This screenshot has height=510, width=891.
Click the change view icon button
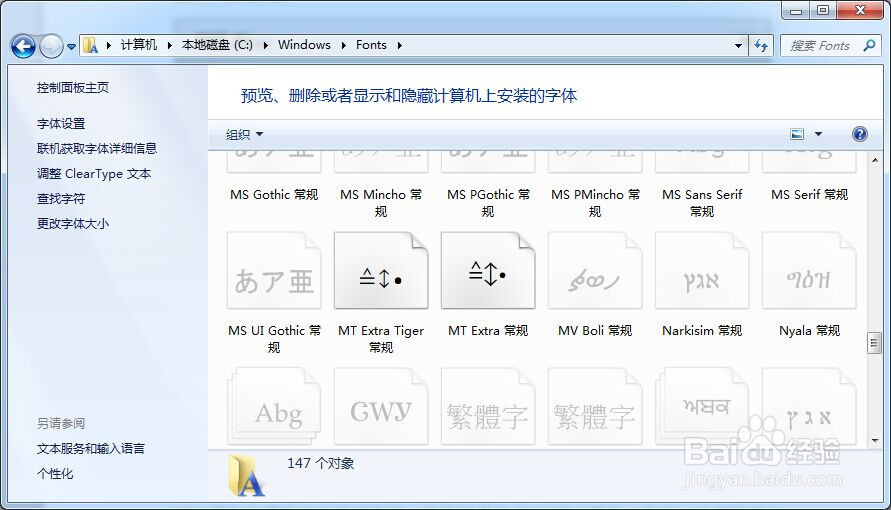[x=797, y=134]
